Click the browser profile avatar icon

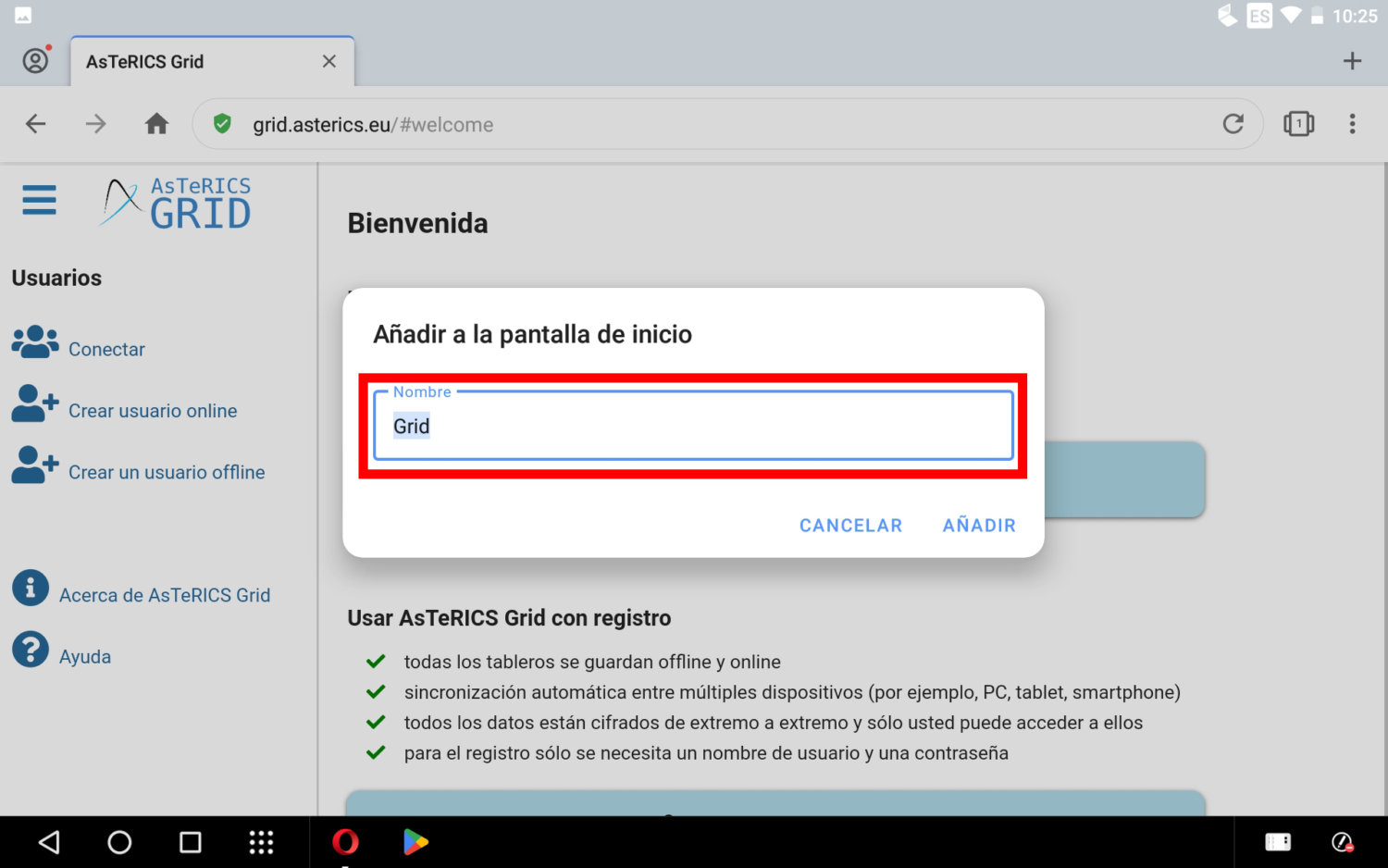(x=36, y=60)
